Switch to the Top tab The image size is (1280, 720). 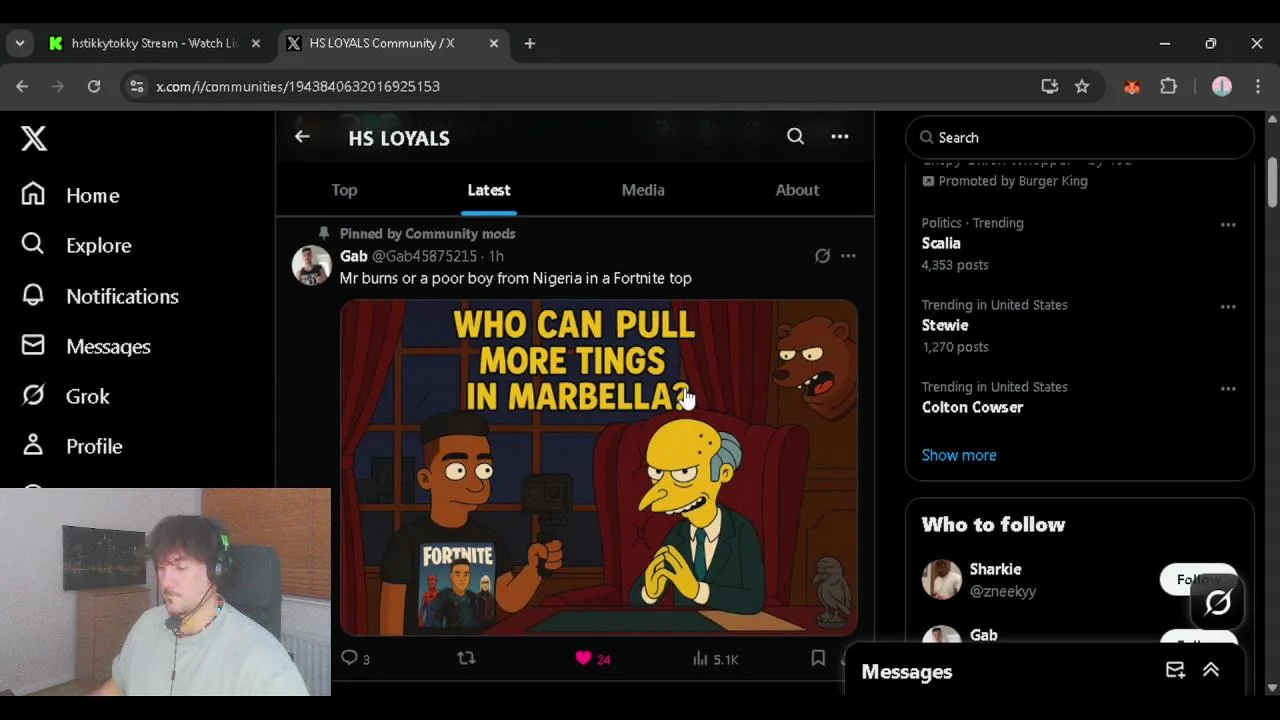344,190
